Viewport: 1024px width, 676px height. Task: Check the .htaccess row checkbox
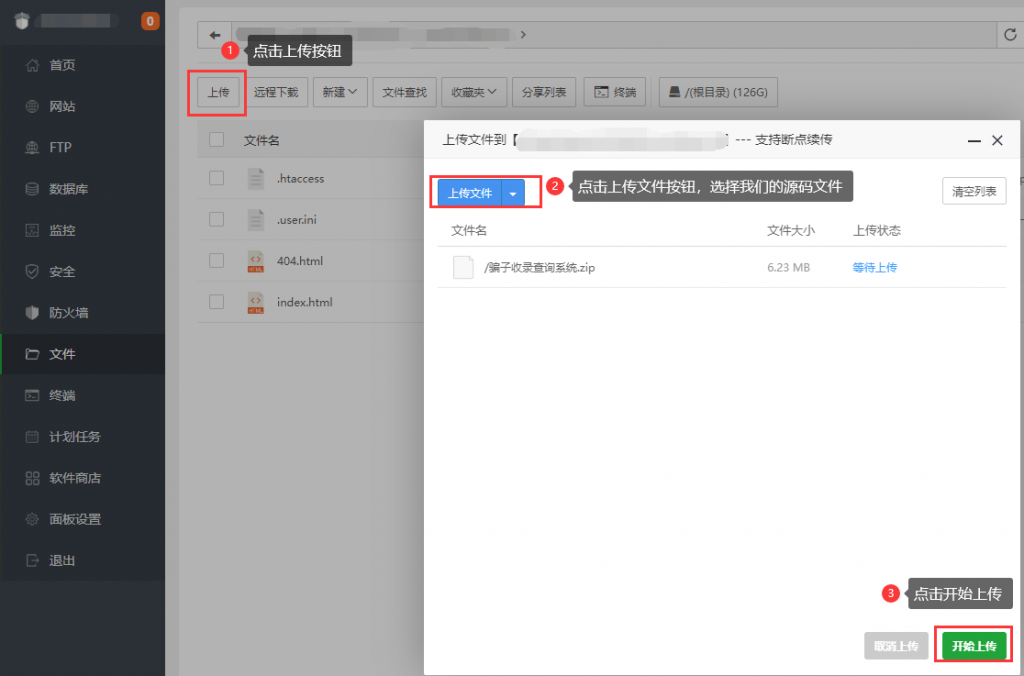click(216, 178)
